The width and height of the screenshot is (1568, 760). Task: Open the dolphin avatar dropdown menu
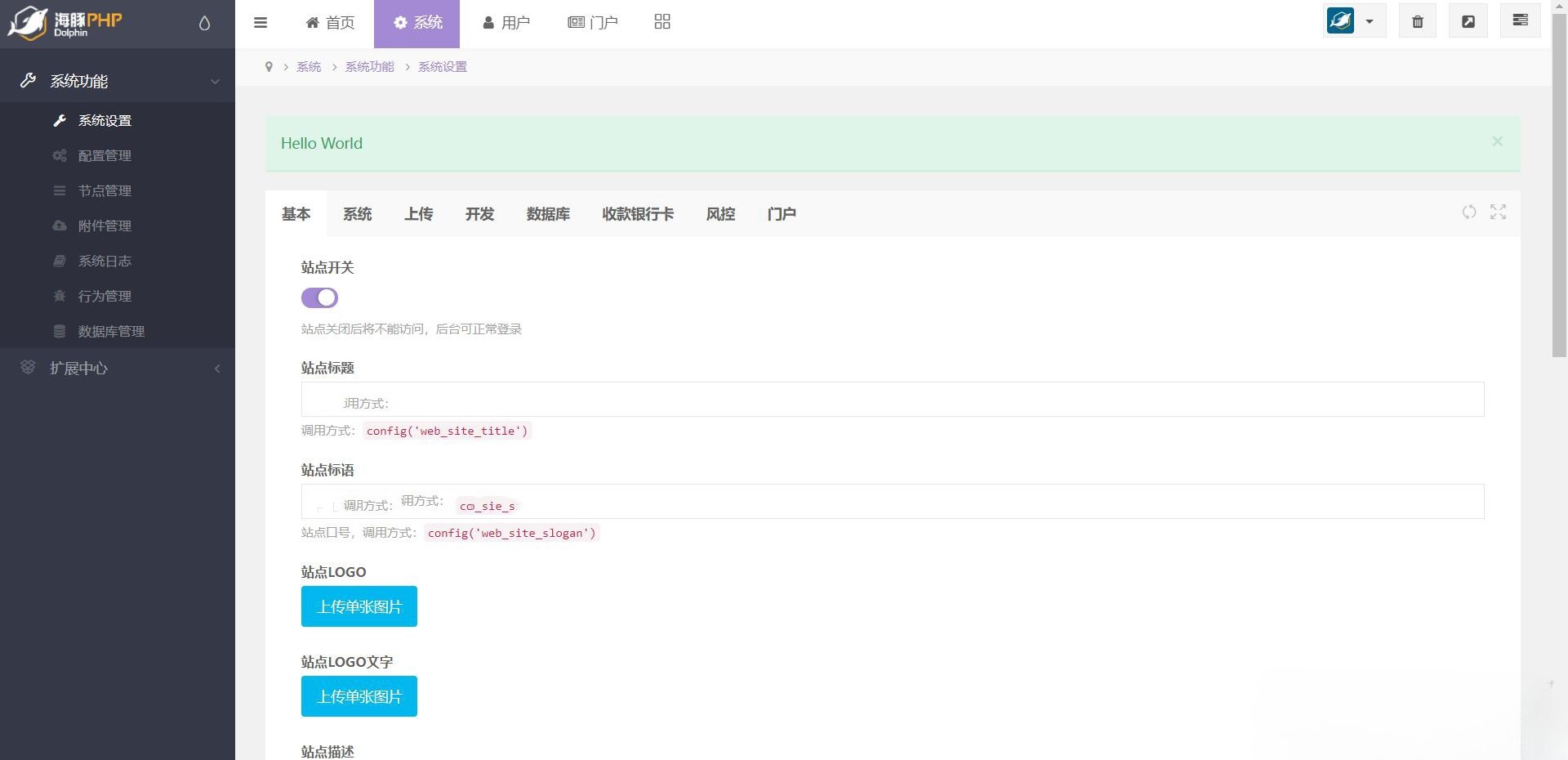click(1369, 20)
